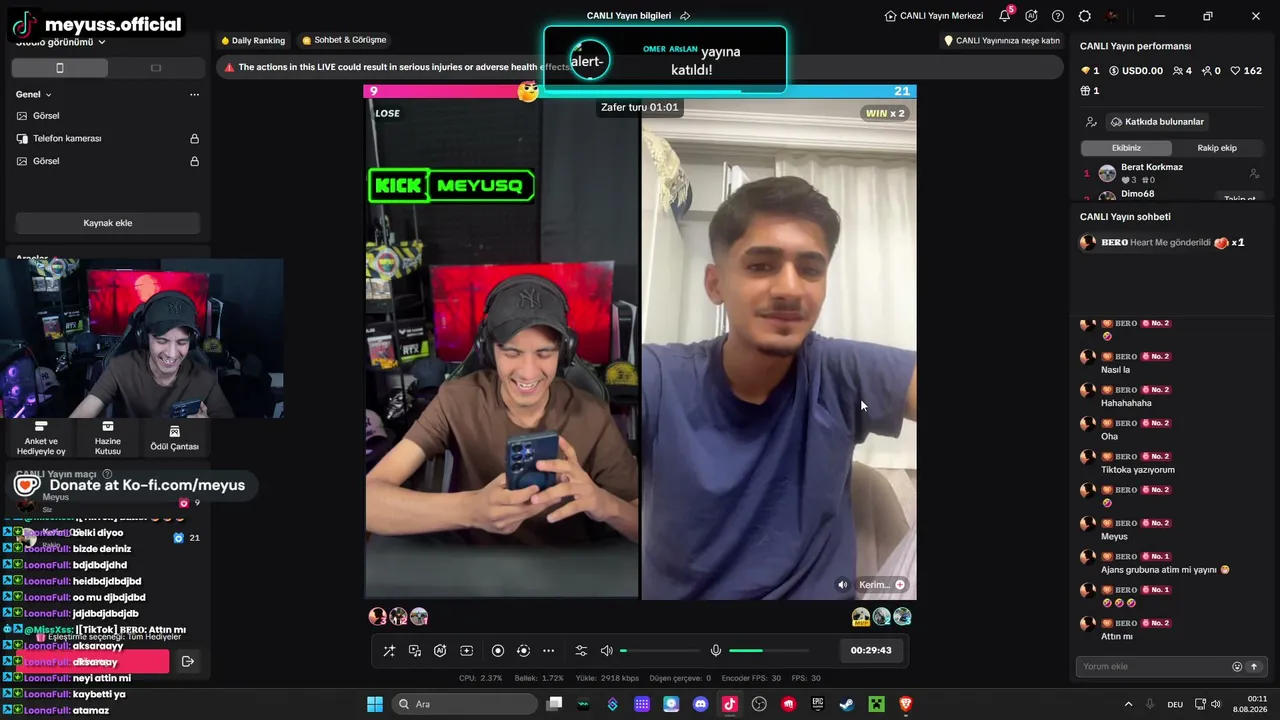Click the follow icon next to Berat Korkmaz

(1254, 173)
